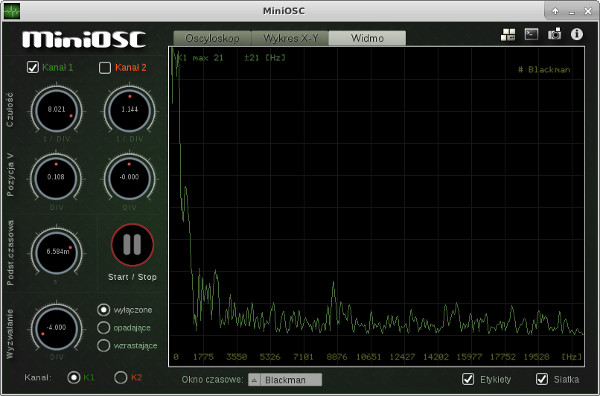Click the Kanał 1 sensitivity knob 8.021
The width and height of the screenshot is (600, 396).
[57, 110]
